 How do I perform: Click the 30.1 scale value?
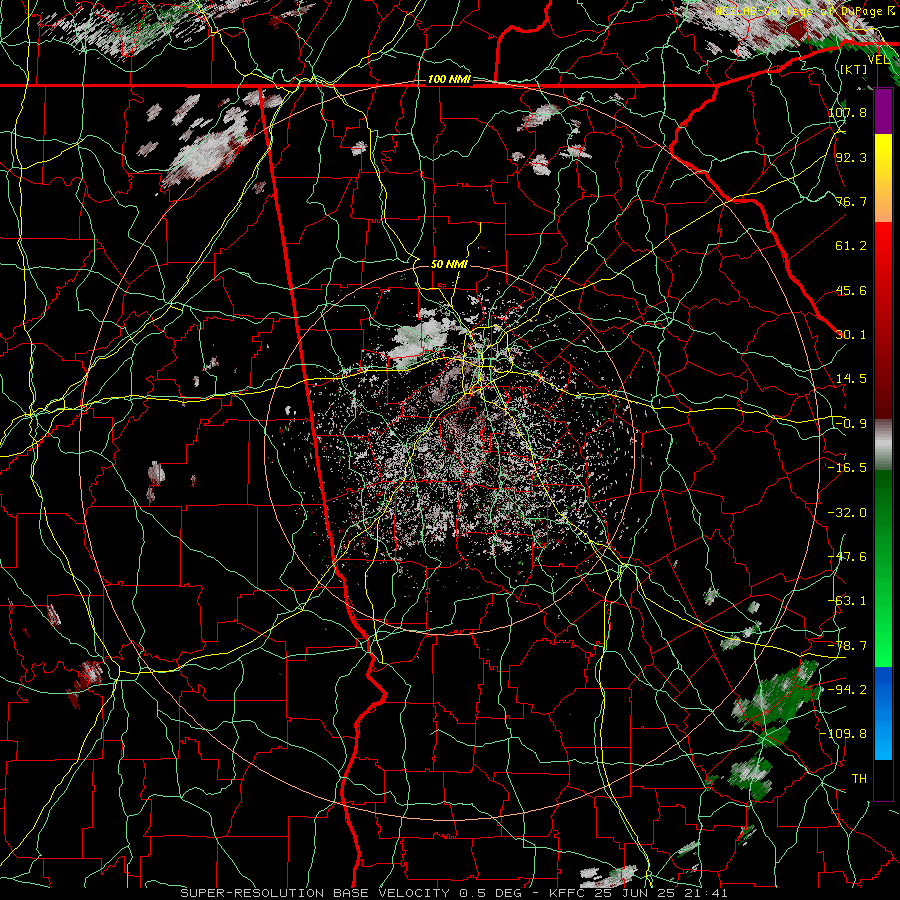851,335
